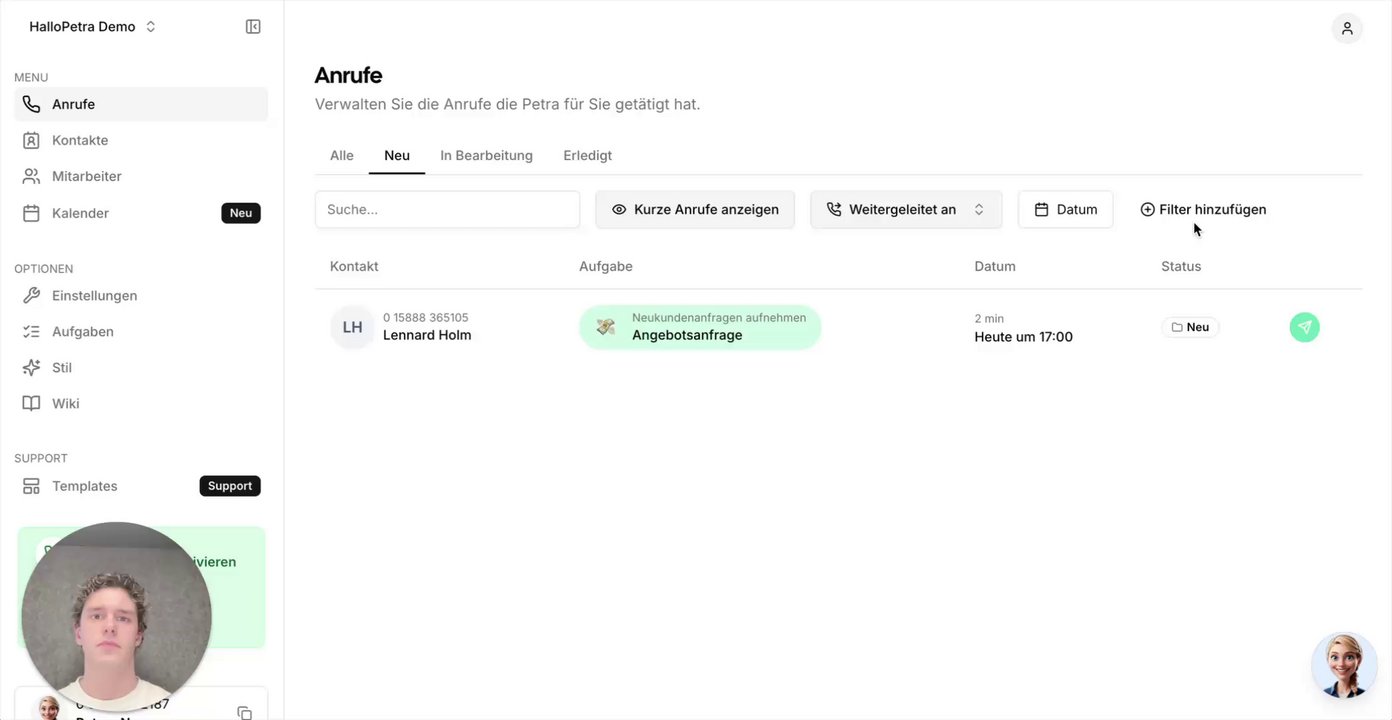Click the Suche search field
The height and width of the screenshot is (720, 1392).
447,209
